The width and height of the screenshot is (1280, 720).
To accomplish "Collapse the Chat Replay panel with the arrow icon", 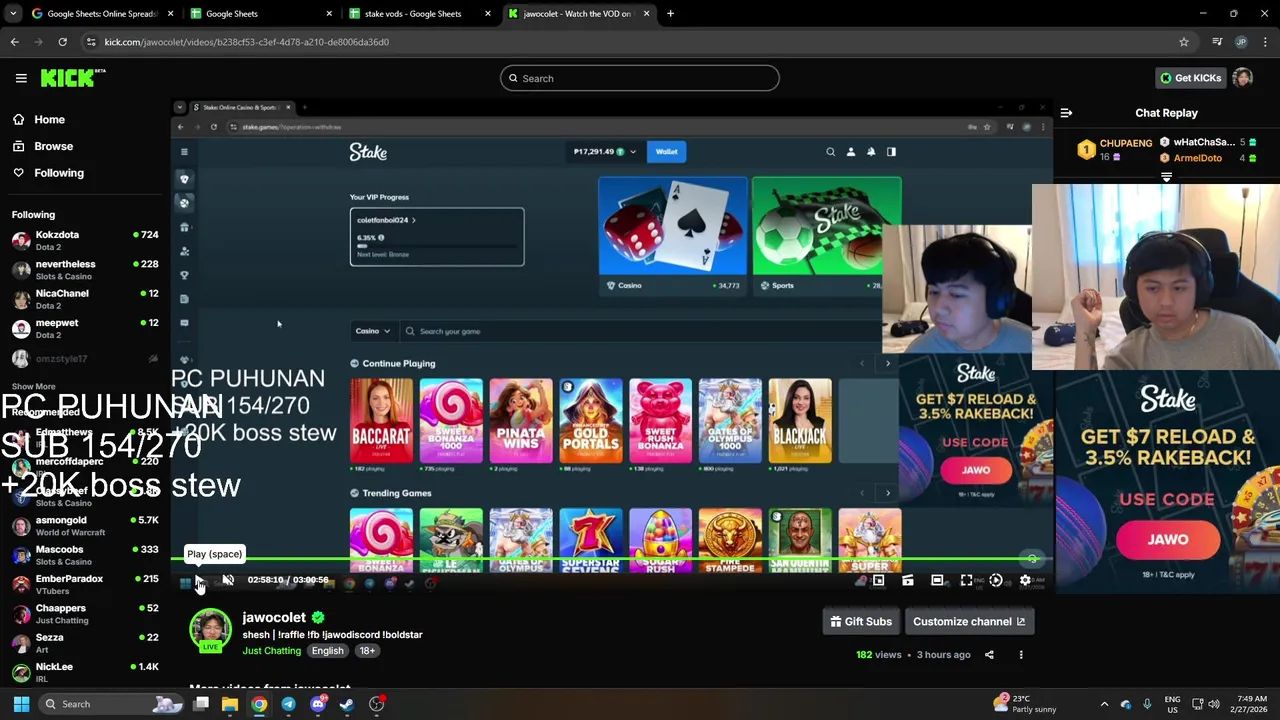I will point(1066,113).
